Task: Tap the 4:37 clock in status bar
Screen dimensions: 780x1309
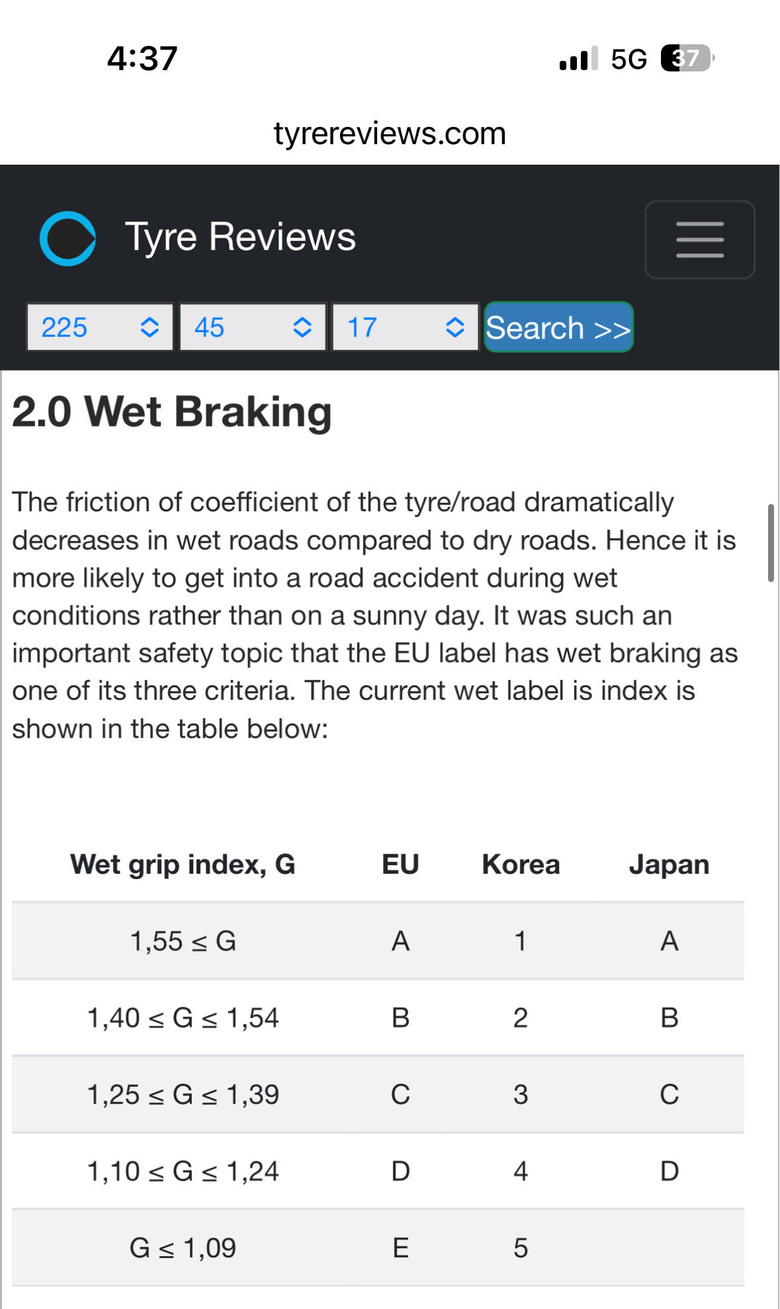Action: [x=142, y=58]
